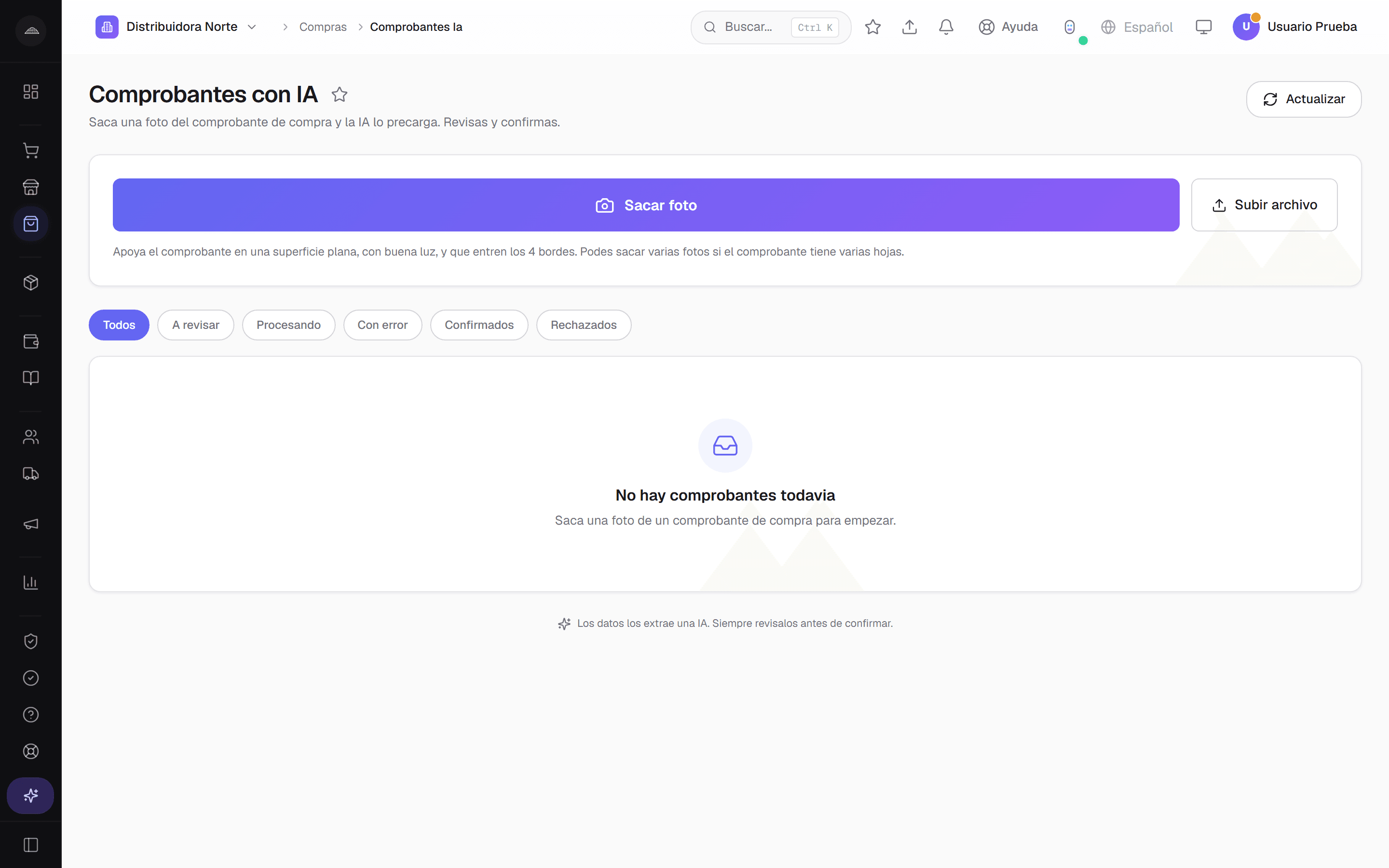
Task: Open the Español language selector
Action: tap(1136, 27)
